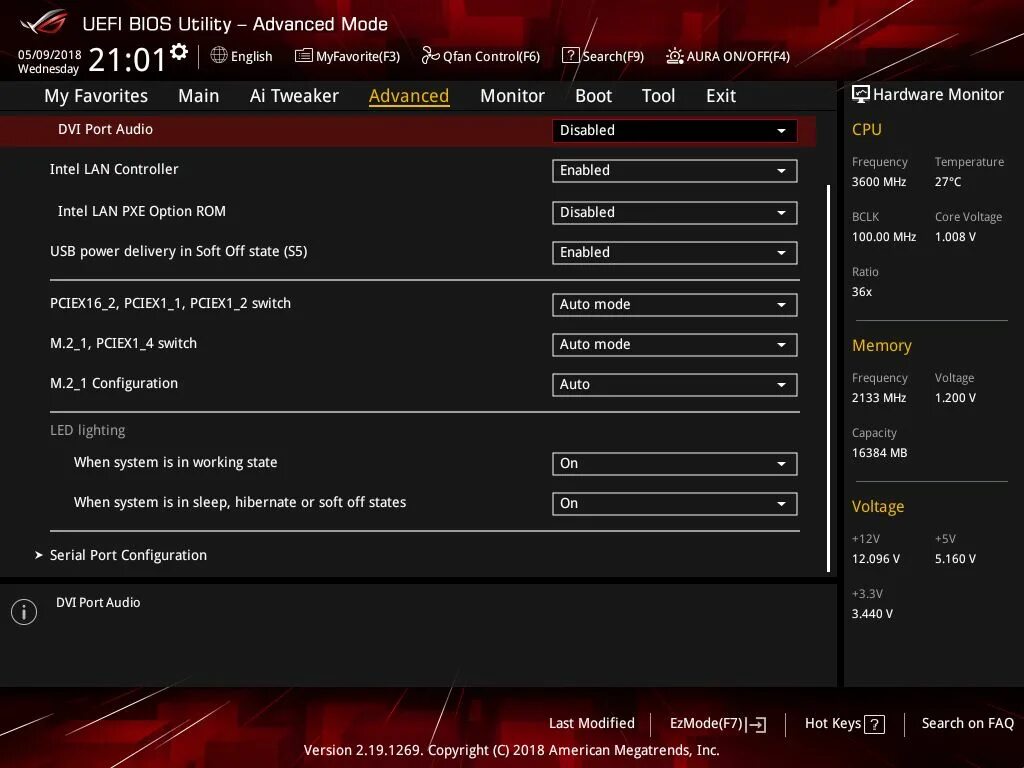Click the ROG logo icon
The image size is (1024, 768).
[x=43, y=23]
